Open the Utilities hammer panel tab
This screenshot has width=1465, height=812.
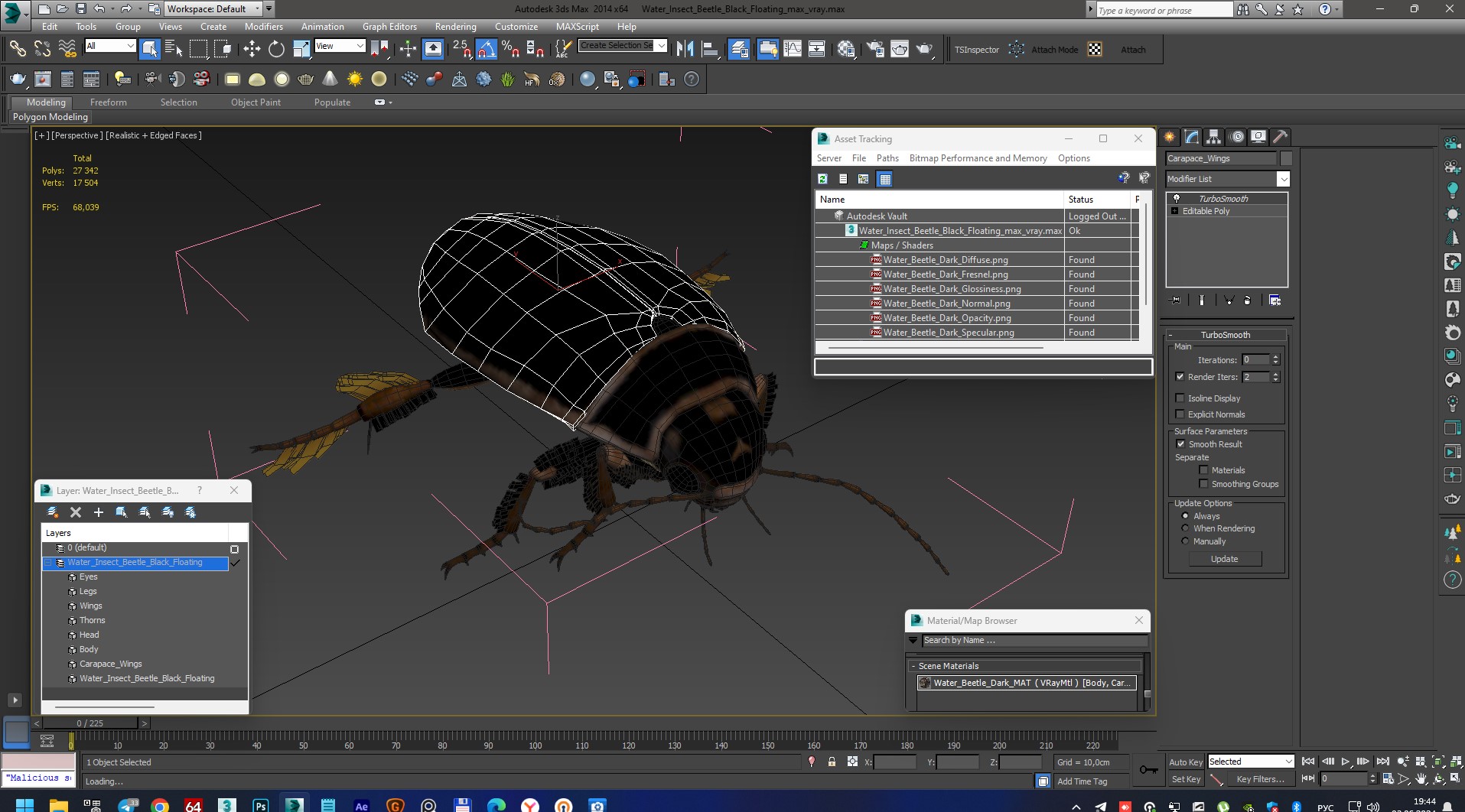(x=1280, y=137)
